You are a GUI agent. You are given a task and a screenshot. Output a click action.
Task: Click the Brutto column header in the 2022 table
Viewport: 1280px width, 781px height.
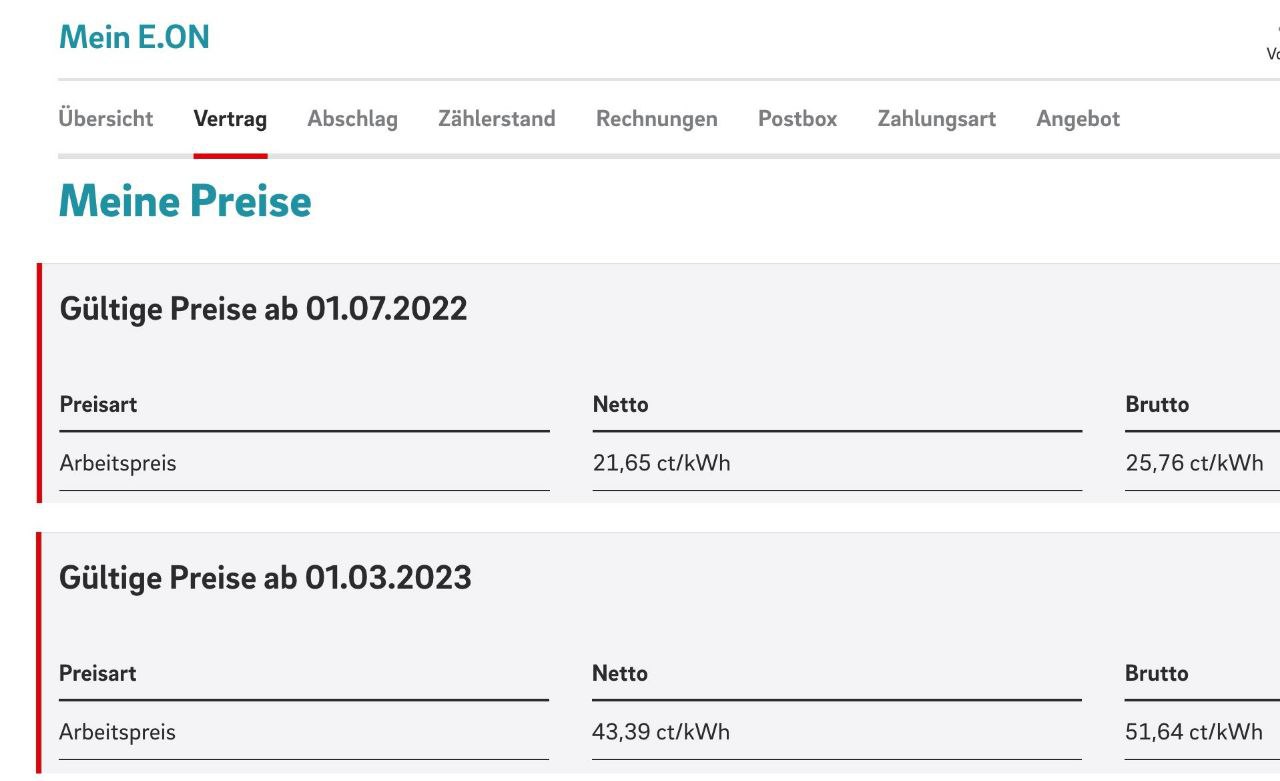[1157, 405]
